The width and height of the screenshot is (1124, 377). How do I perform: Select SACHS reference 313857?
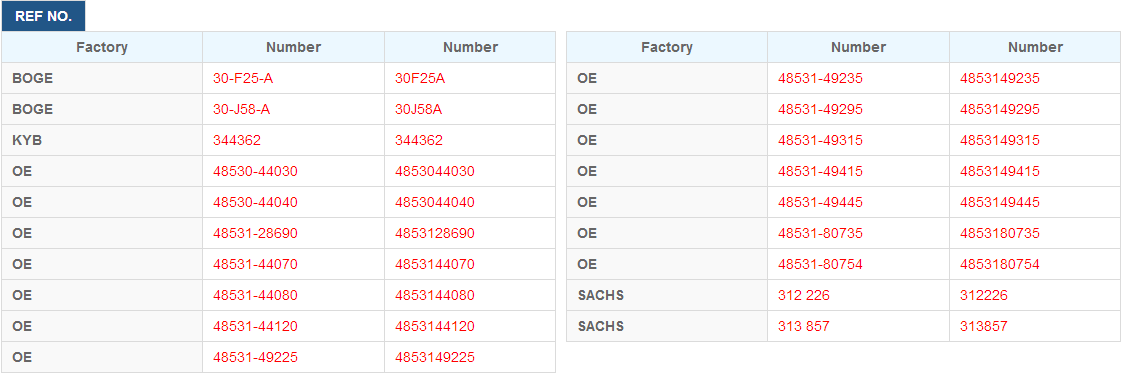[x=984, y=326]
